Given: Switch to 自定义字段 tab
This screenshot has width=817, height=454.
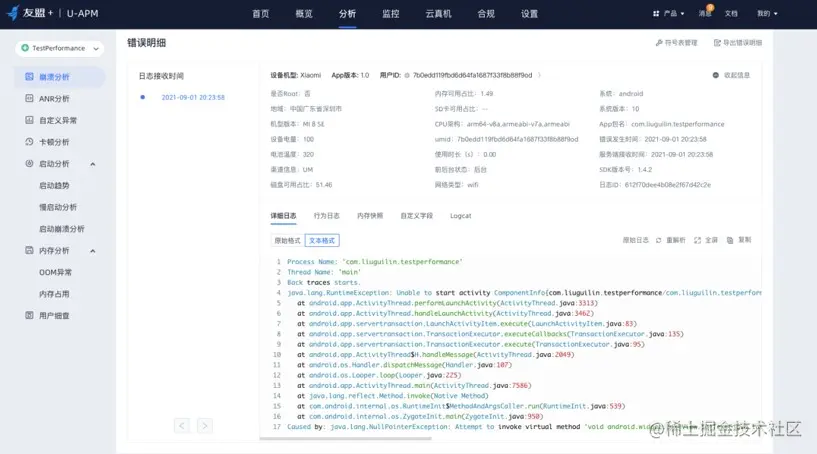Looking at the screenshot, I should coord(416,216).
